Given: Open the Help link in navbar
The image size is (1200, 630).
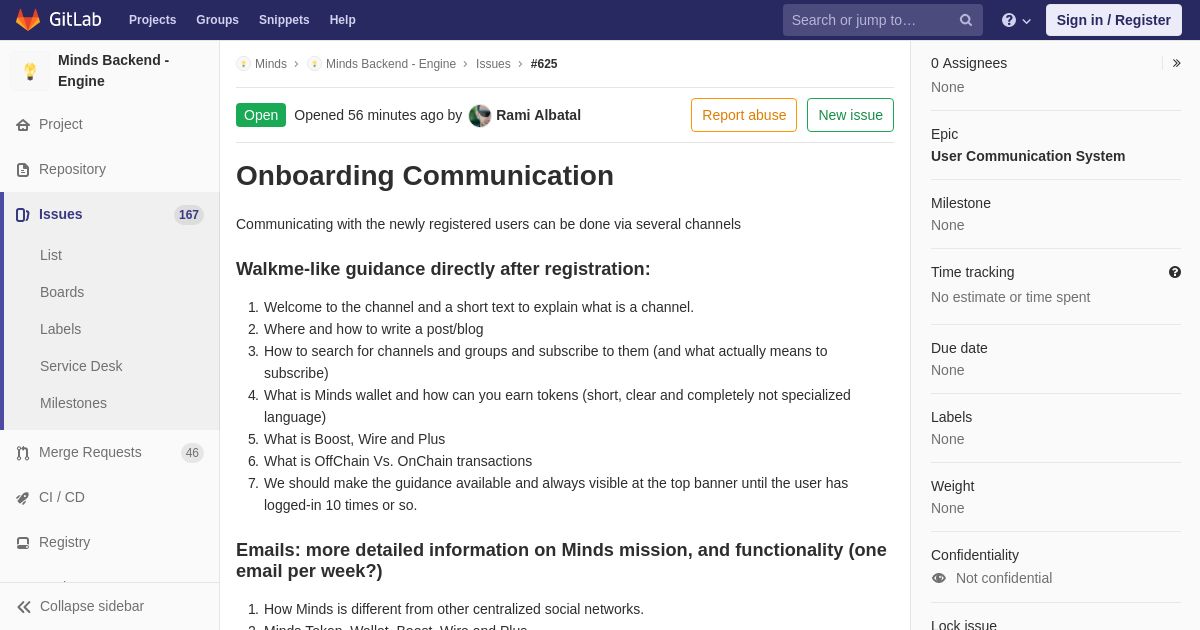Looking at the screenshot, I should pos(343,20).
